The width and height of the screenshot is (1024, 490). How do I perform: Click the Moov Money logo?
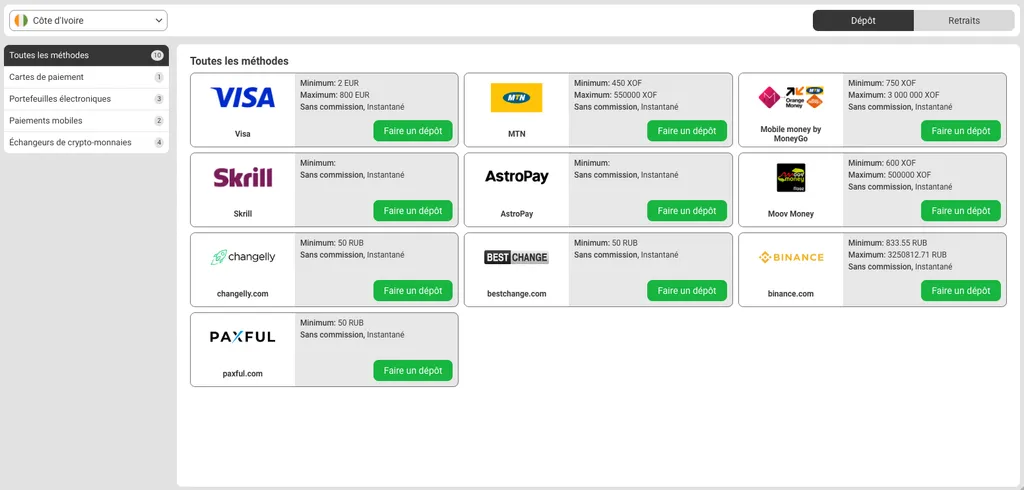[790, 177]
